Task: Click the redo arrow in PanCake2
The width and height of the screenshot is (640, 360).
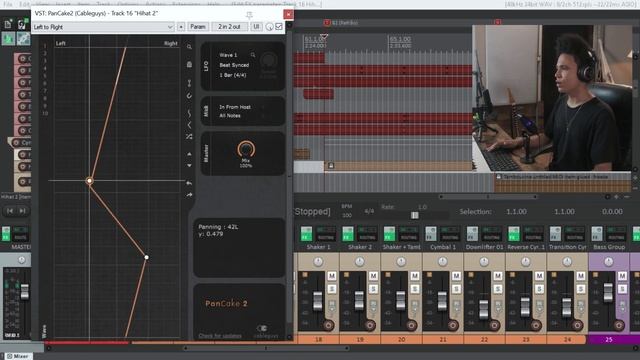Action: 189,195
